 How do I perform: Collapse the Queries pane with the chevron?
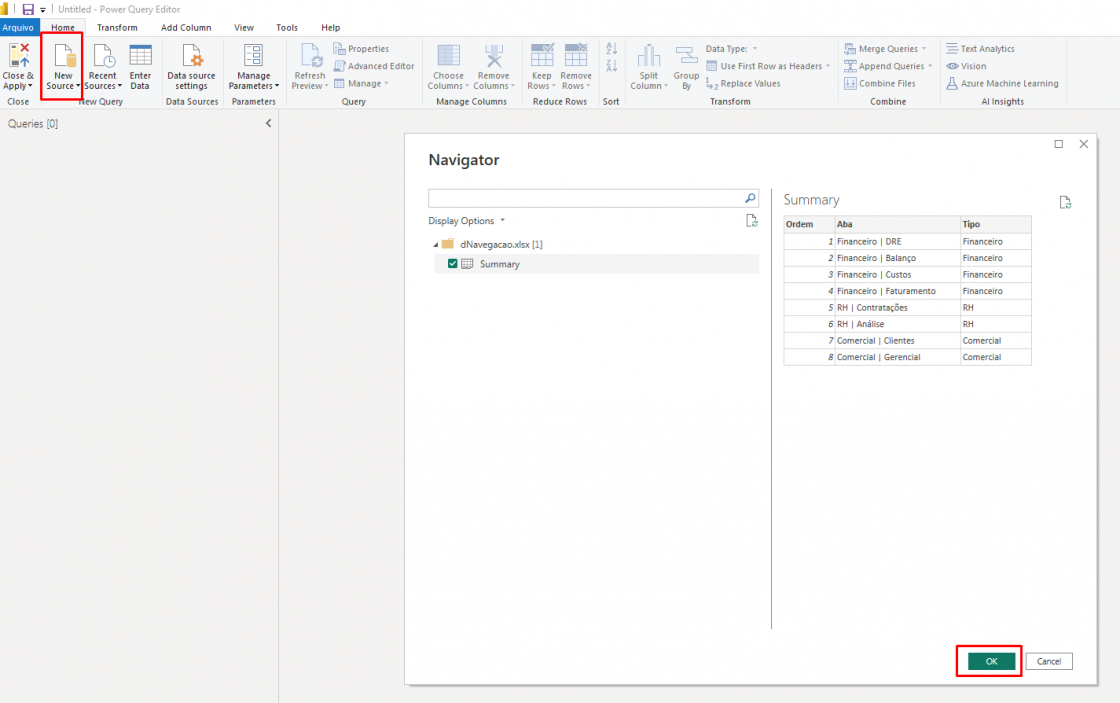[x=268, y=123]
